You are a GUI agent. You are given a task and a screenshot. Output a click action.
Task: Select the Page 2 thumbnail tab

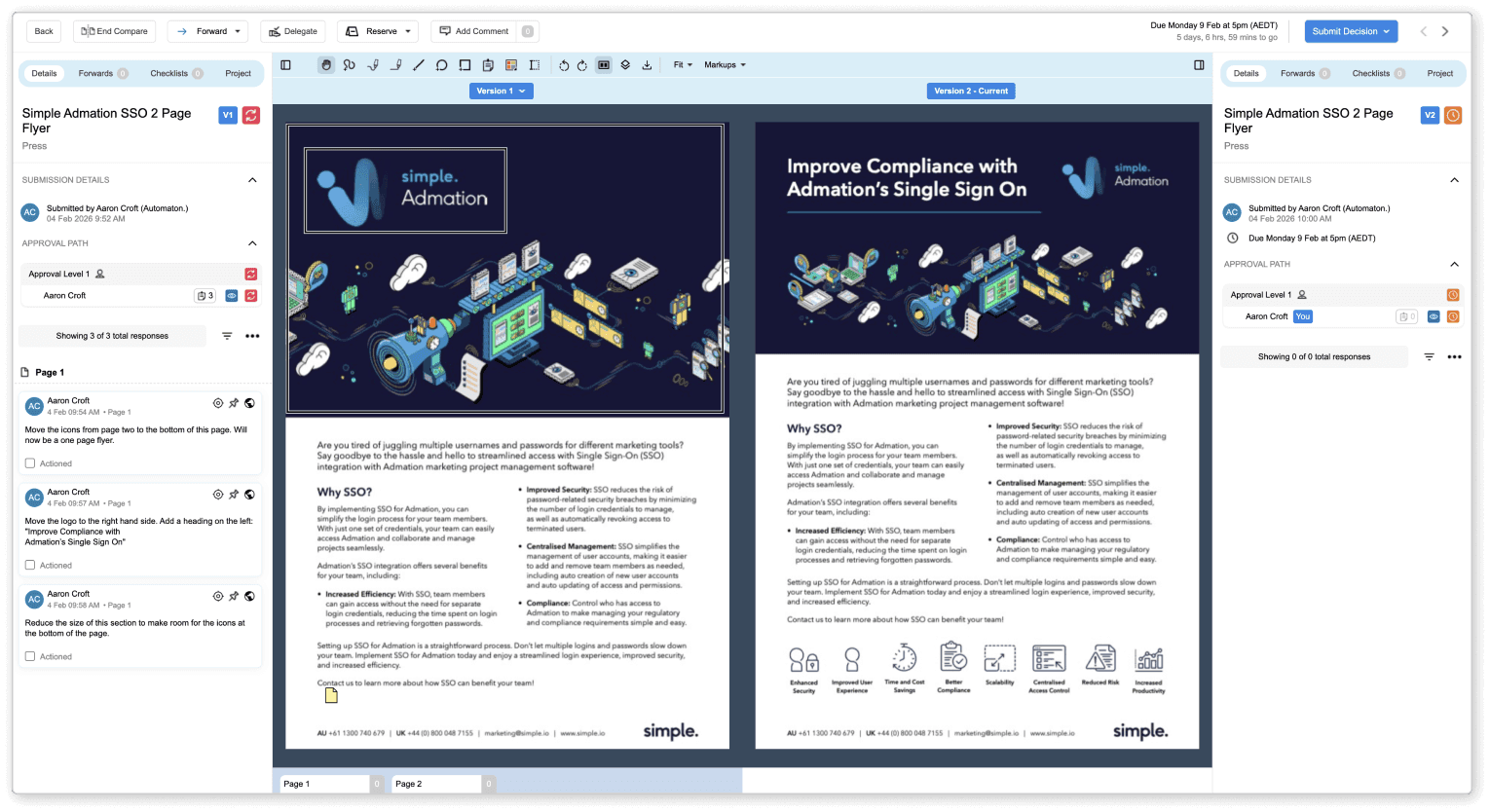tap(434, 783)
